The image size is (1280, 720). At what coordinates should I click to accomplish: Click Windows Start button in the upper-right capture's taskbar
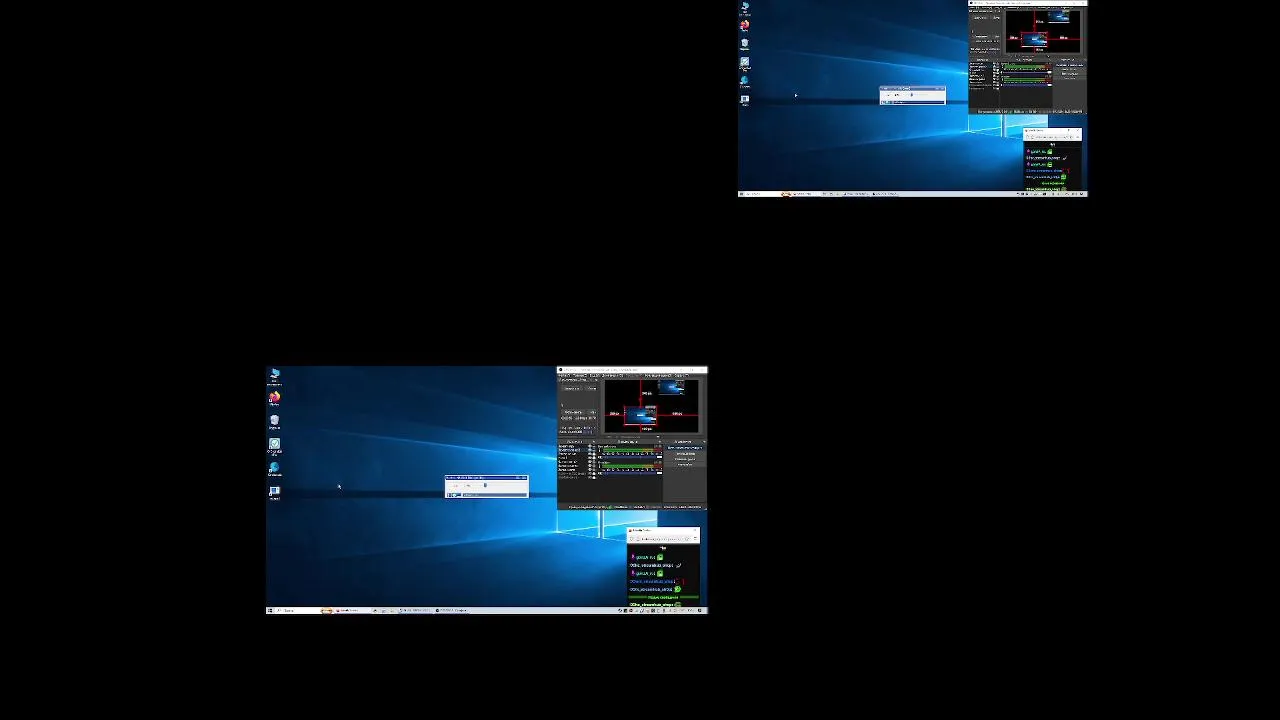click(742, 194)
